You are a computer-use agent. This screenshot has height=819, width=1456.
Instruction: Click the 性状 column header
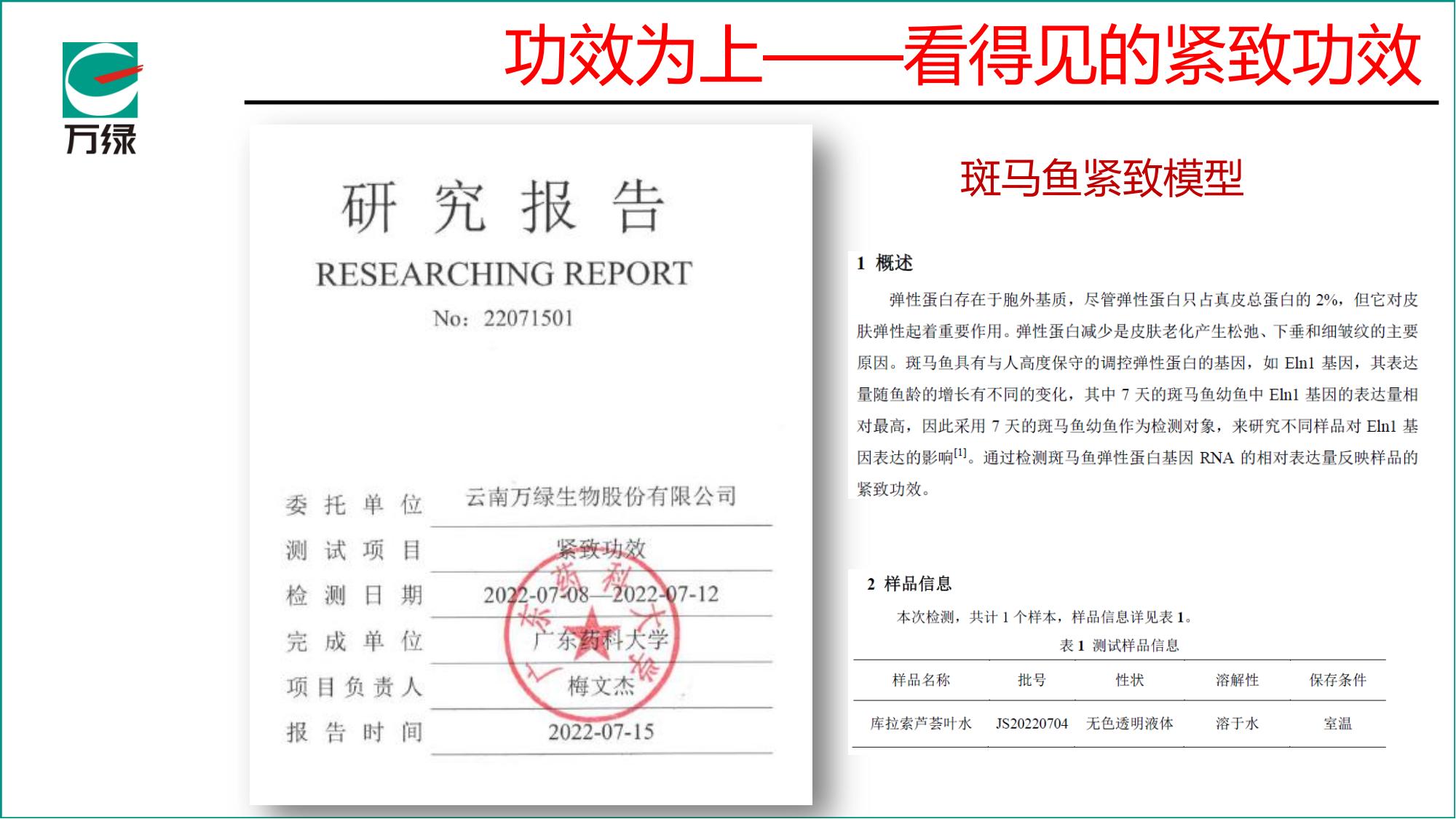(1130, 680)
